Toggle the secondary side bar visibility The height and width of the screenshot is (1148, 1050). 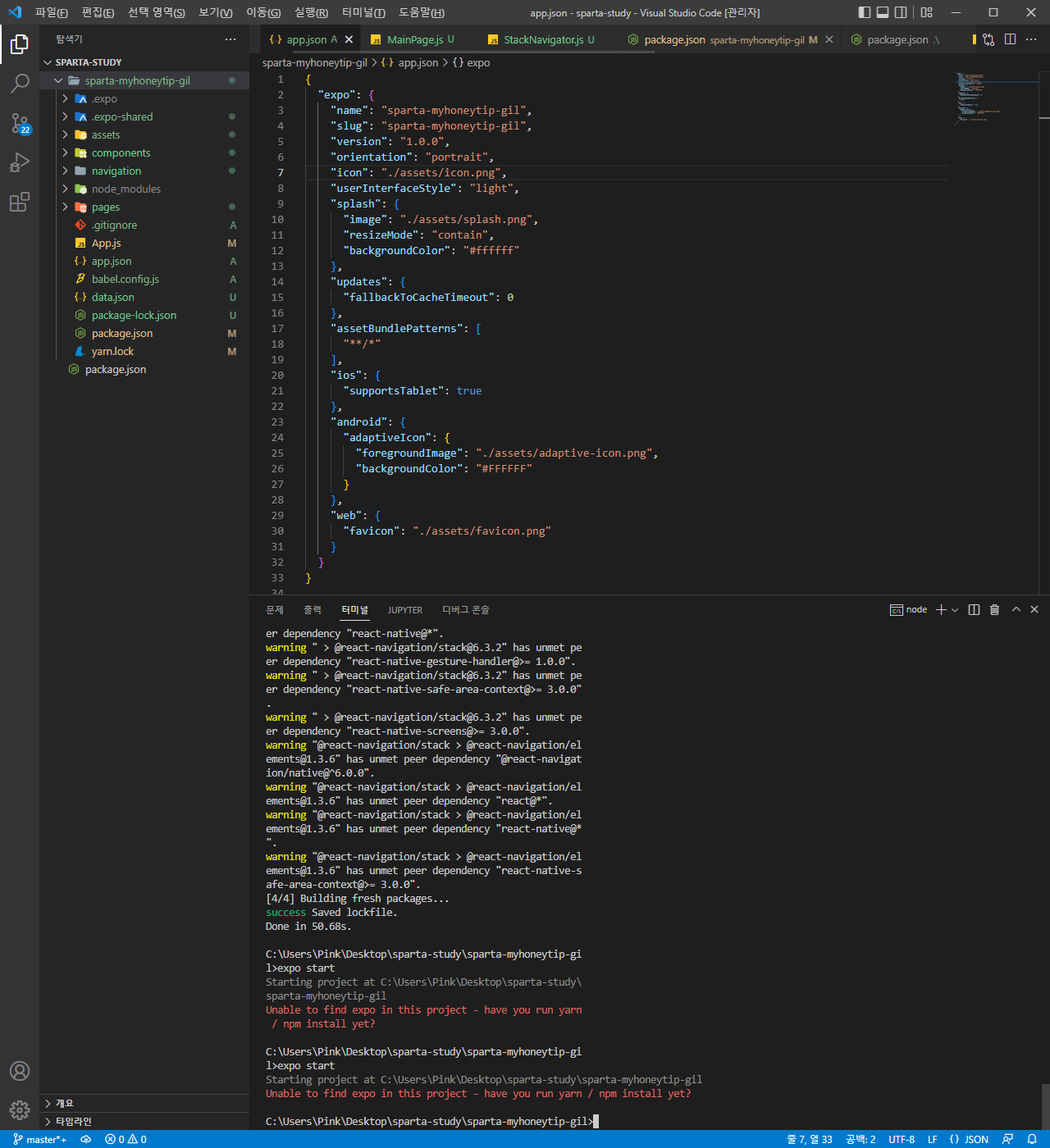[x=901, y=12]
